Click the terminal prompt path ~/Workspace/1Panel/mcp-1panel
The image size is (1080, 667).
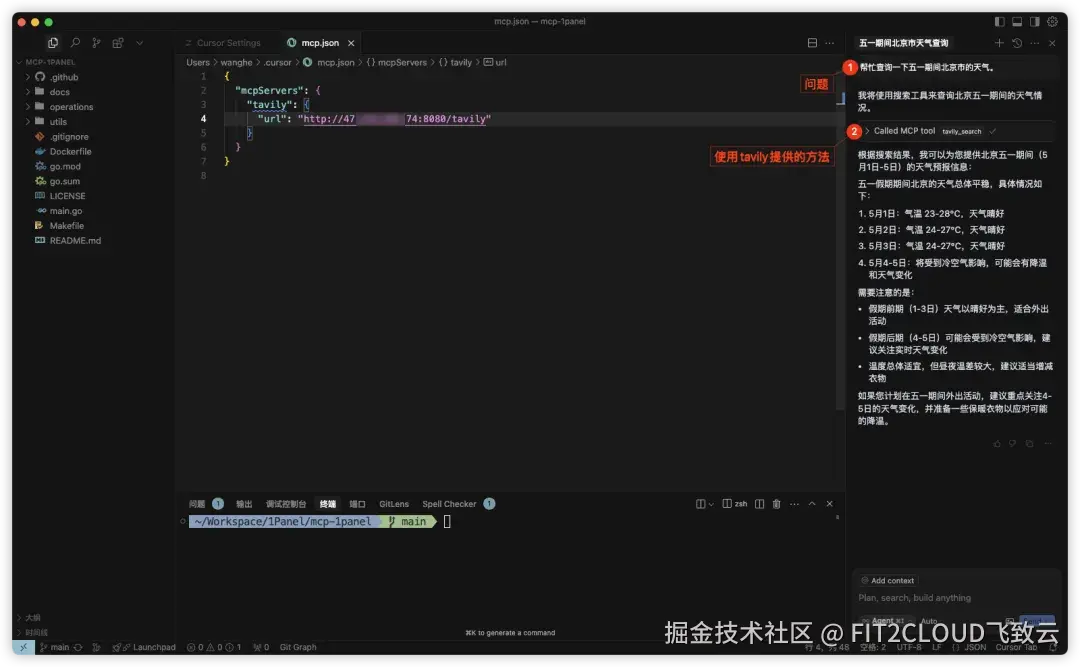282,522
